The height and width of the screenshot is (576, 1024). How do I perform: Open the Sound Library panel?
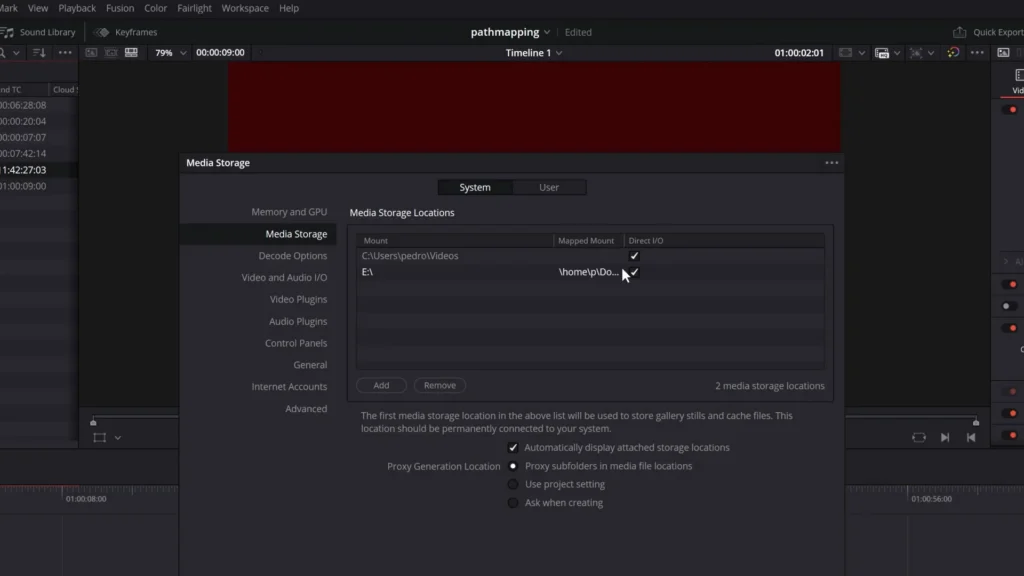tap(39, 32)
